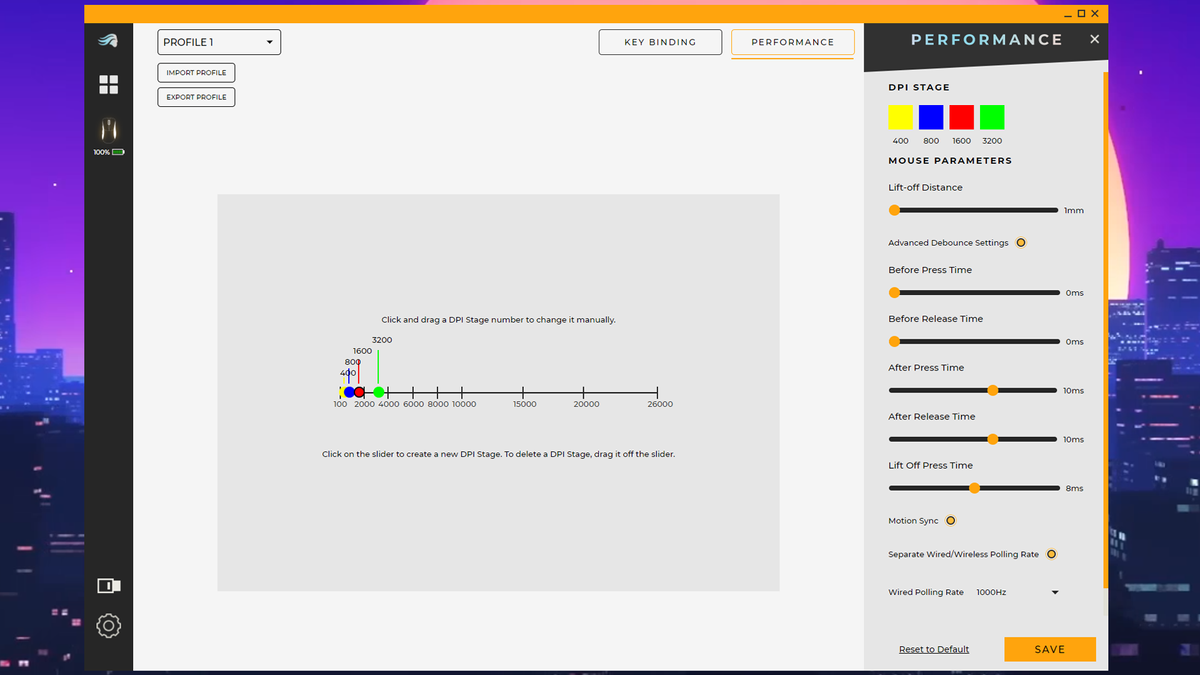Viewport: 1200px width, 675px height.
Task: Toggle Advanced Debounce Settings
Action: tap(1020, 243)
